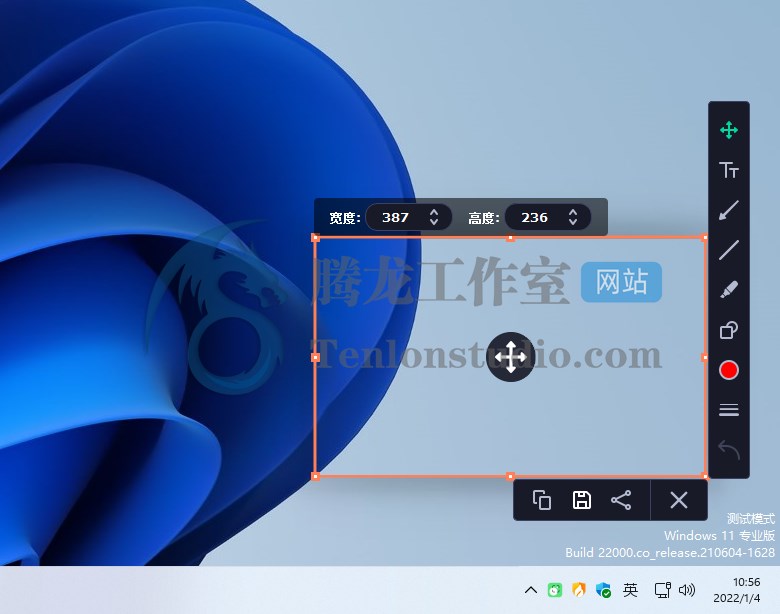Select the Arrow drawing tool
This screenshot has height=614, width=780.
(729, 210)
